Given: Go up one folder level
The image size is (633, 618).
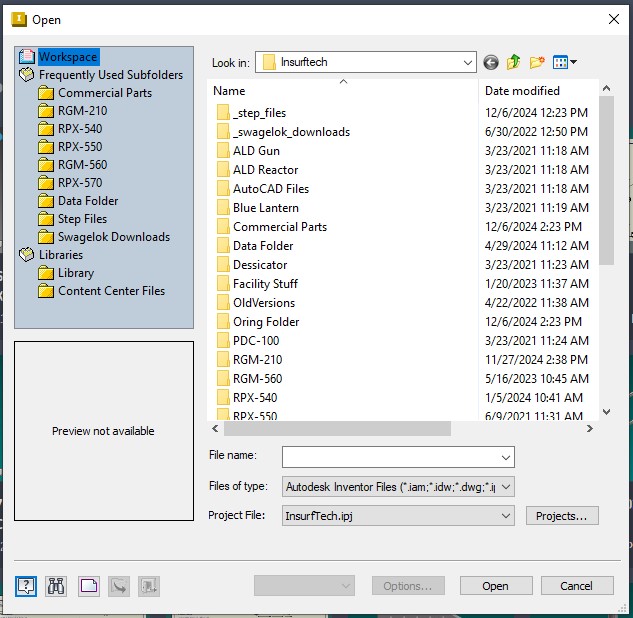Looking at the screenshot, I should click(514, 62).
